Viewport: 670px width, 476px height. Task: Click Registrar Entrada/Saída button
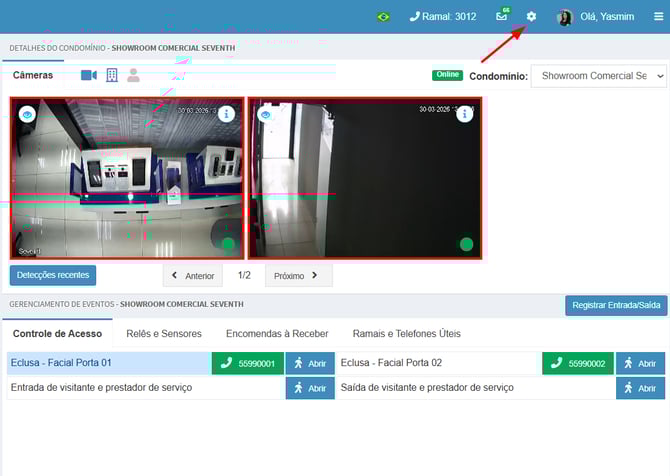[x=615, y=305]
